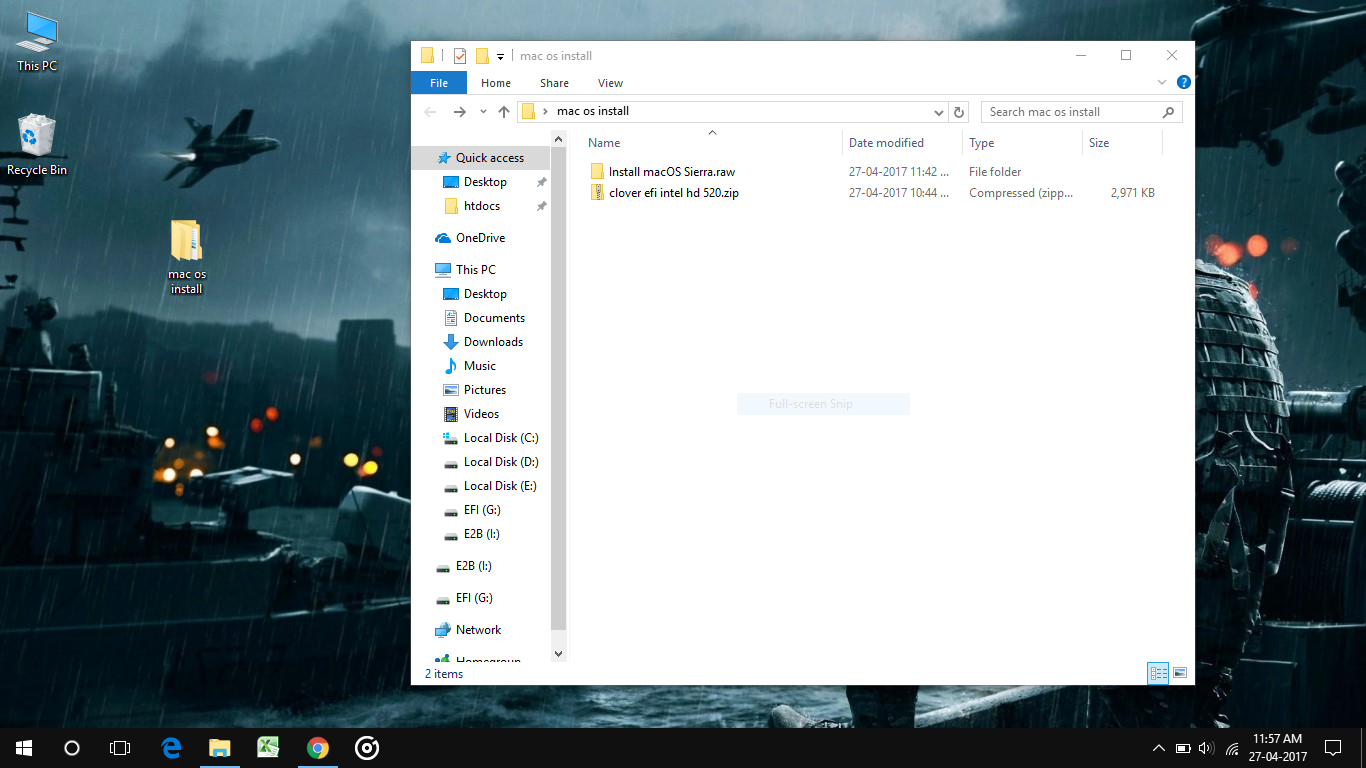Open Downloads in the navigation pane

pos(493,342)
